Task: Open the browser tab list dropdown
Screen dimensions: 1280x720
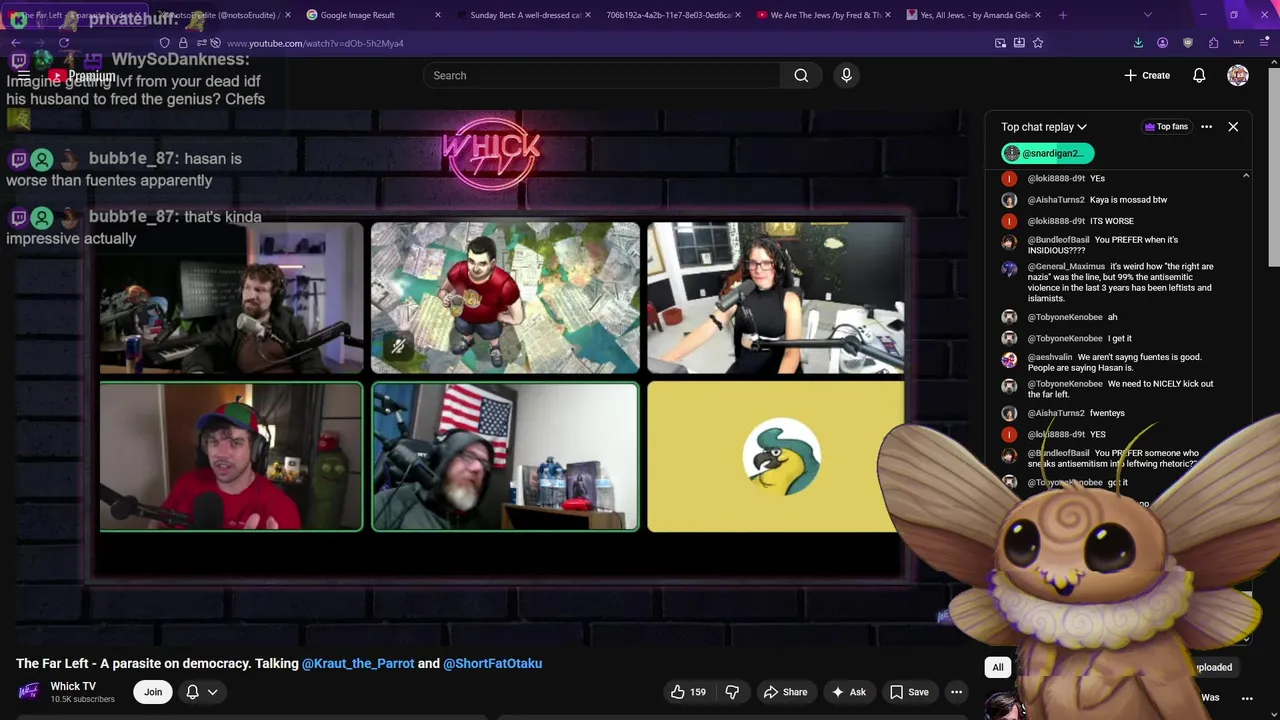Action: coord(1147,15)
